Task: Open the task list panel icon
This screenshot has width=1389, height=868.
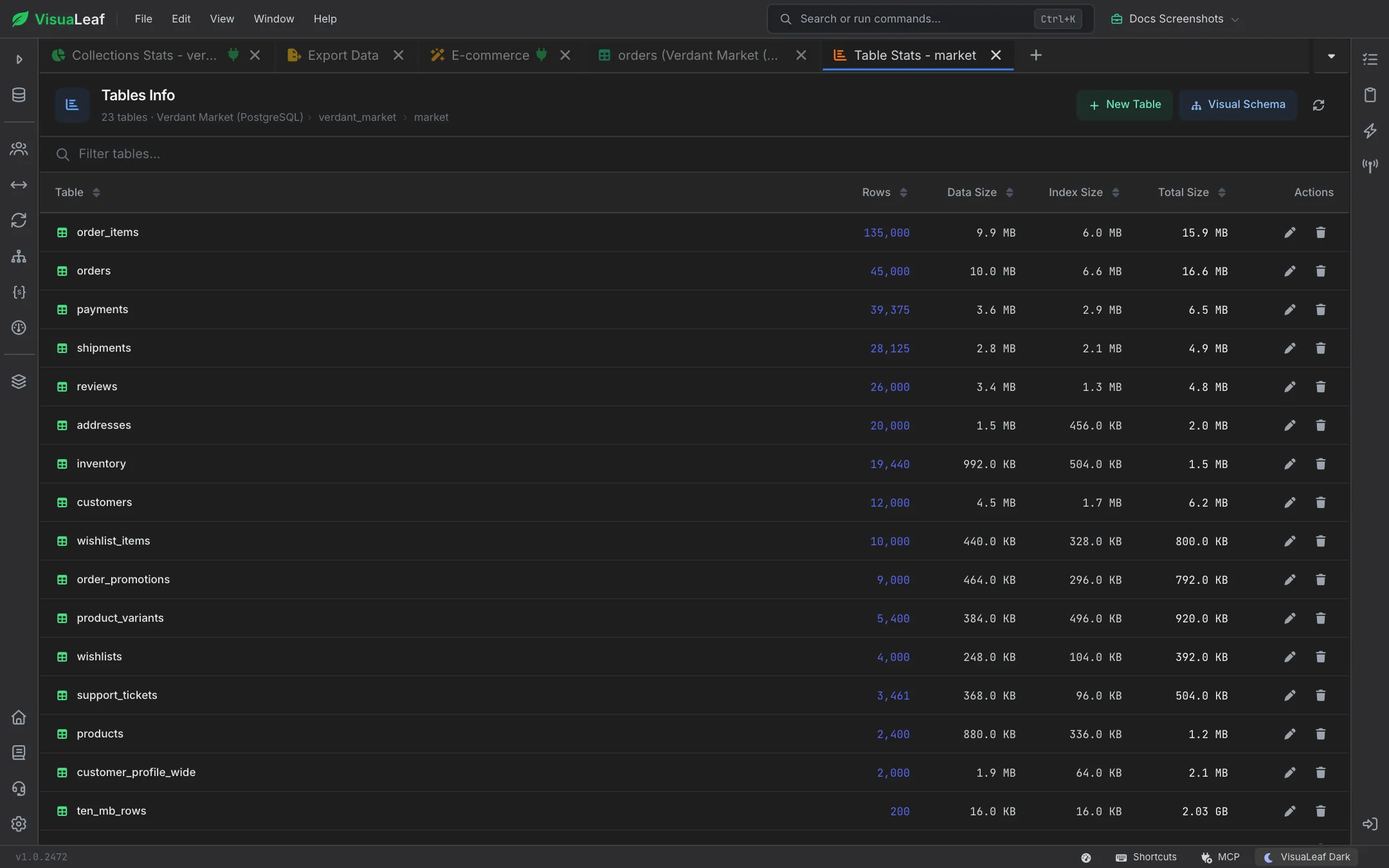Action: click(x=1370, y=59)
